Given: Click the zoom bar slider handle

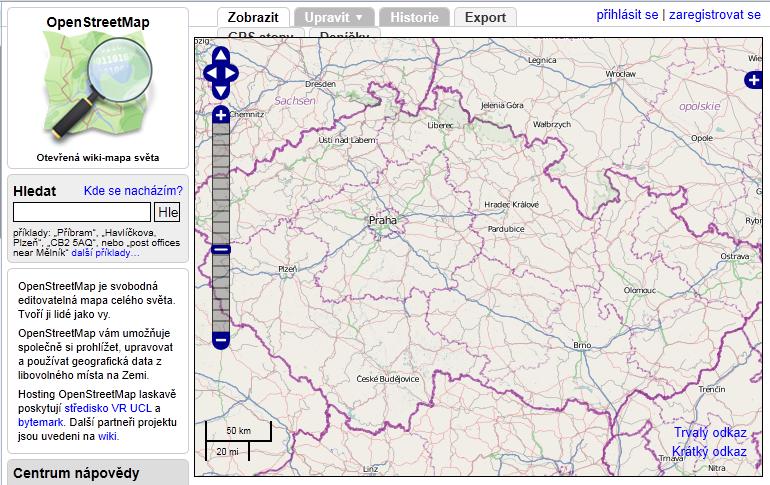Looking at the screenshot, I should point(221,249).
